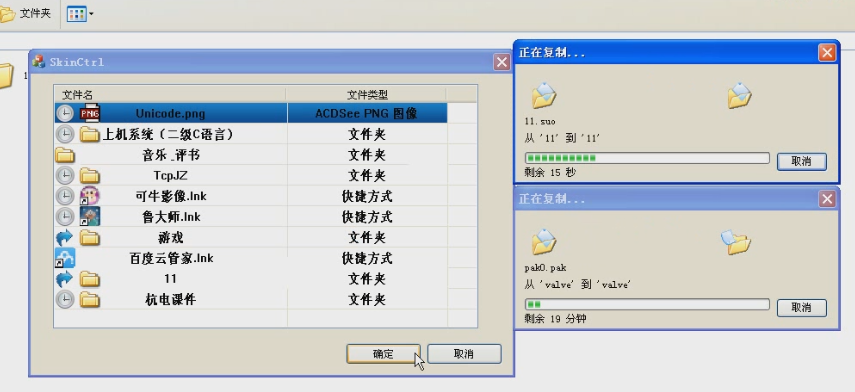Click the 文件夹 folders toolbar button
The image size is (855, 392).
tap(26, 14)
